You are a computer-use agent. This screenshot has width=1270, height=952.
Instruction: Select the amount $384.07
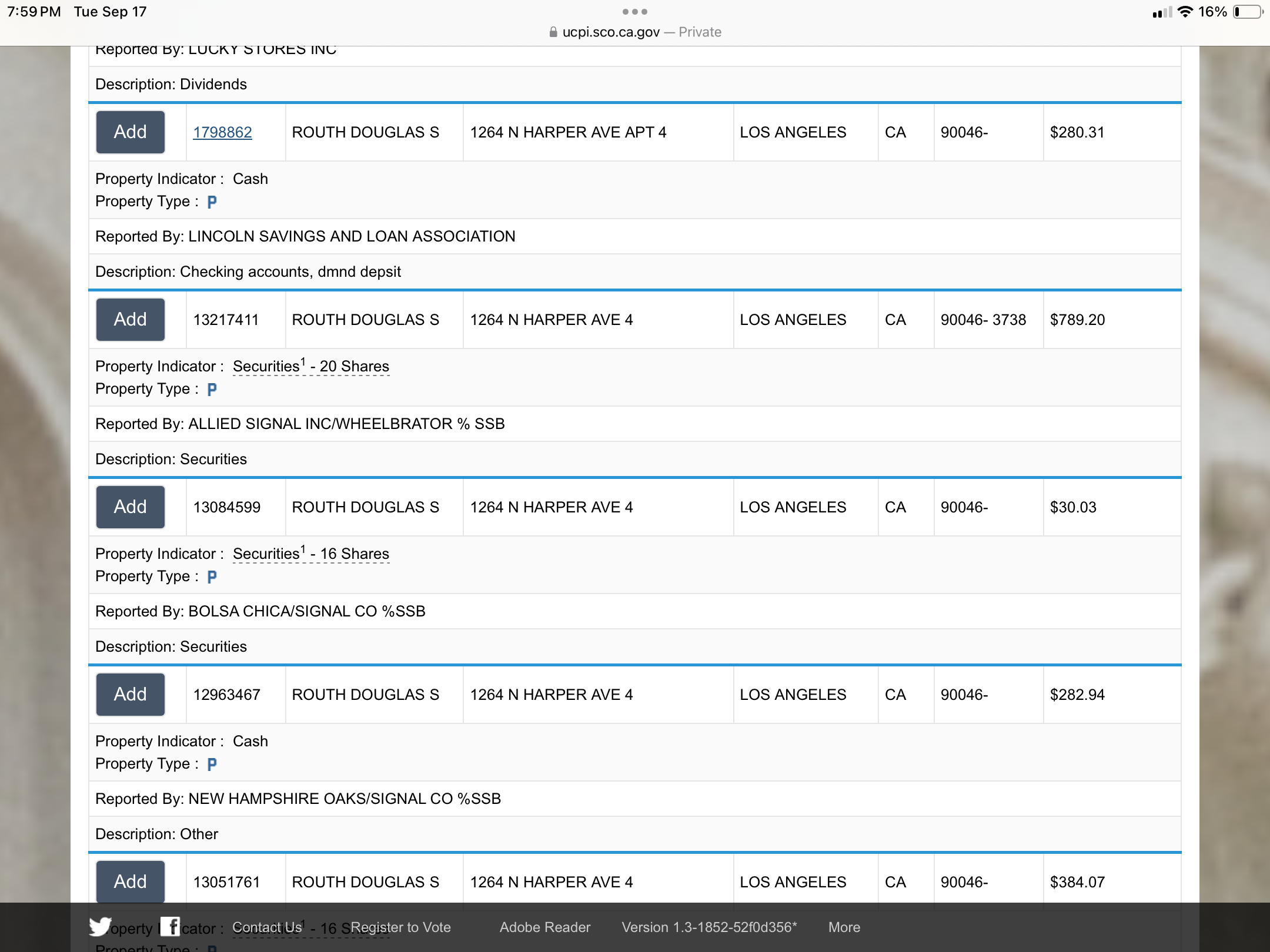[x=1078, y=882]
